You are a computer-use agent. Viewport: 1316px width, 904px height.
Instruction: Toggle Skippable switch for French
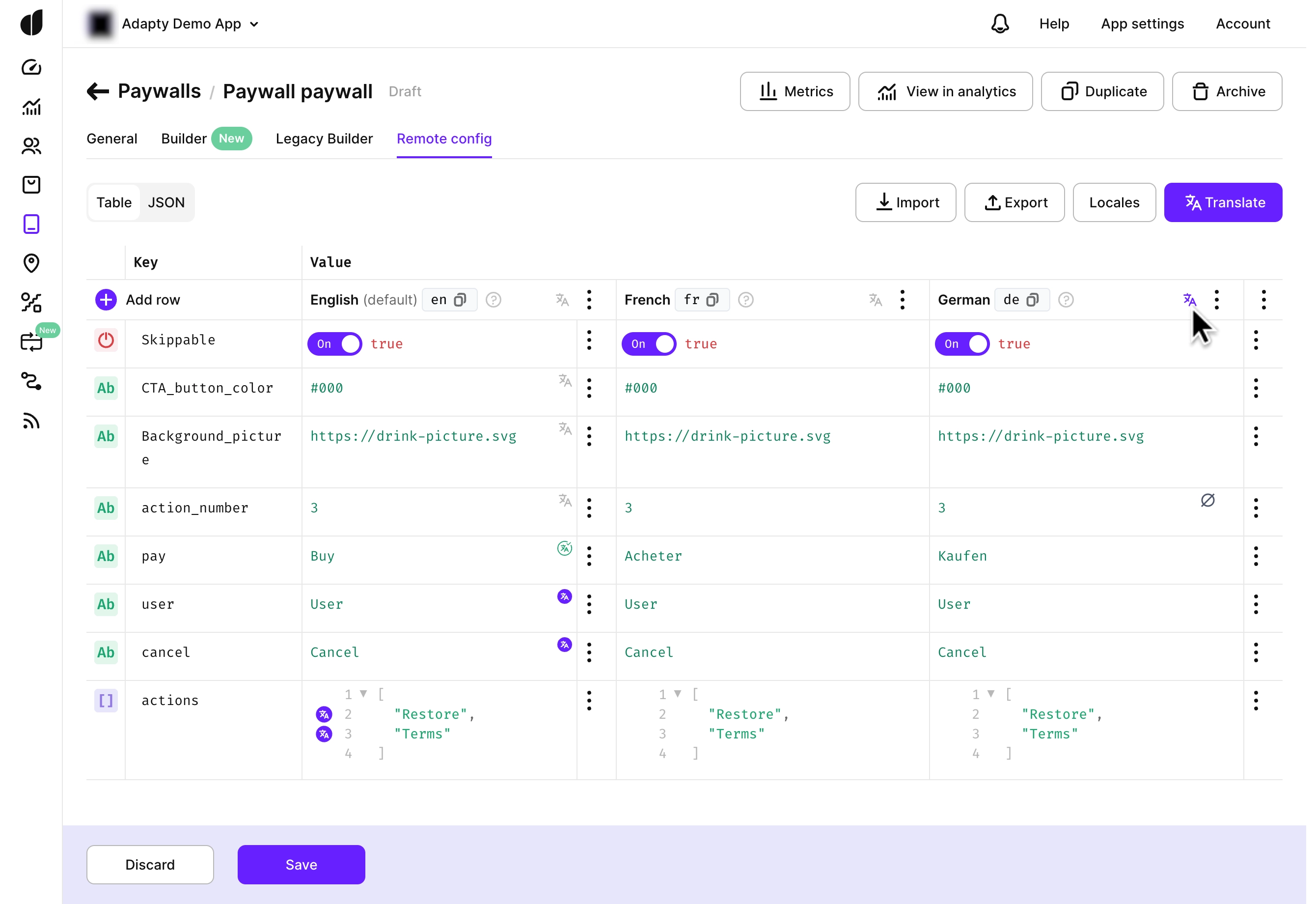(x=648, y=344)
